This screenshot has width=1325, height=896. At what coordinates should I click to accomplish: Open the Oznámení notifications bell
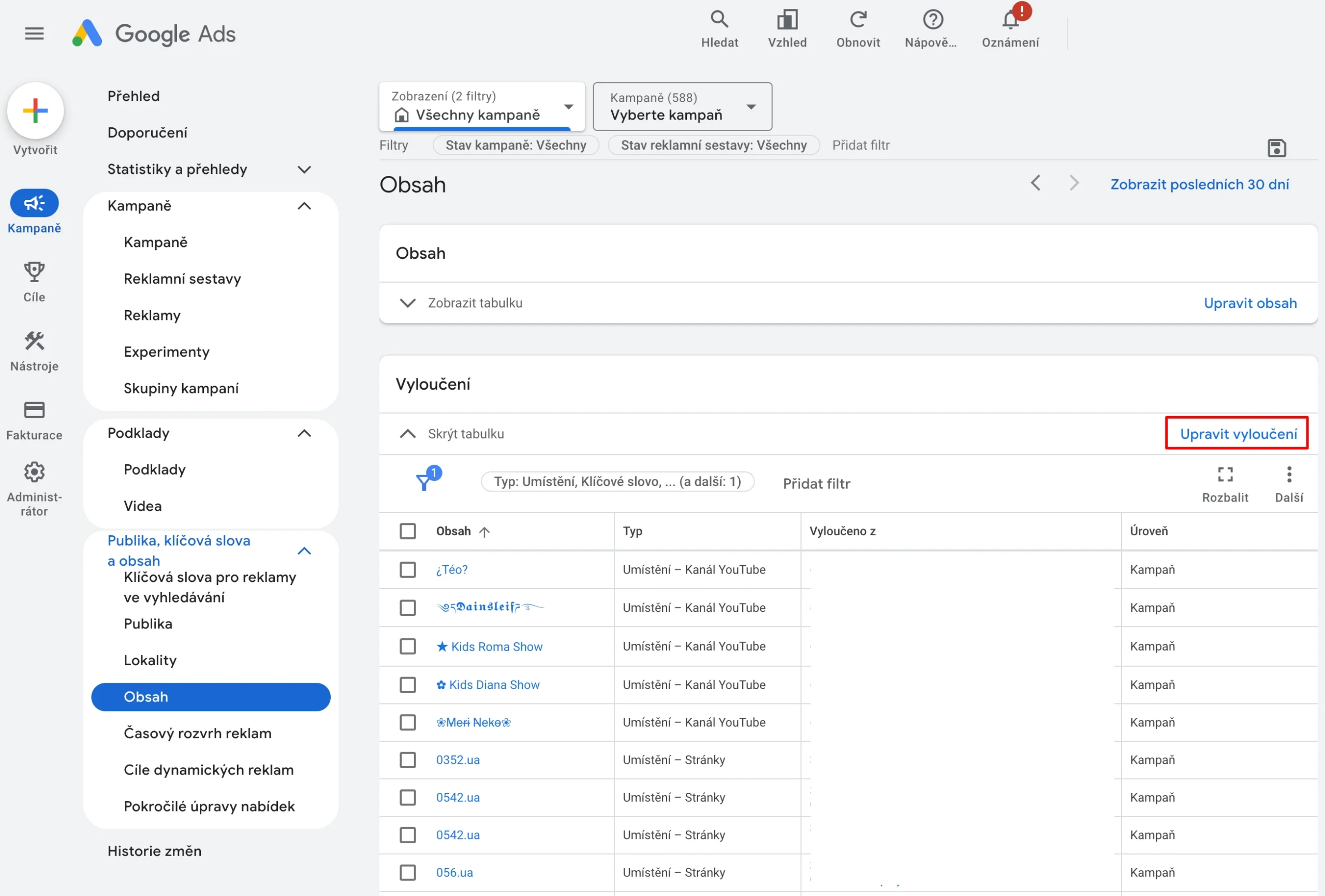coord(1010,21)
